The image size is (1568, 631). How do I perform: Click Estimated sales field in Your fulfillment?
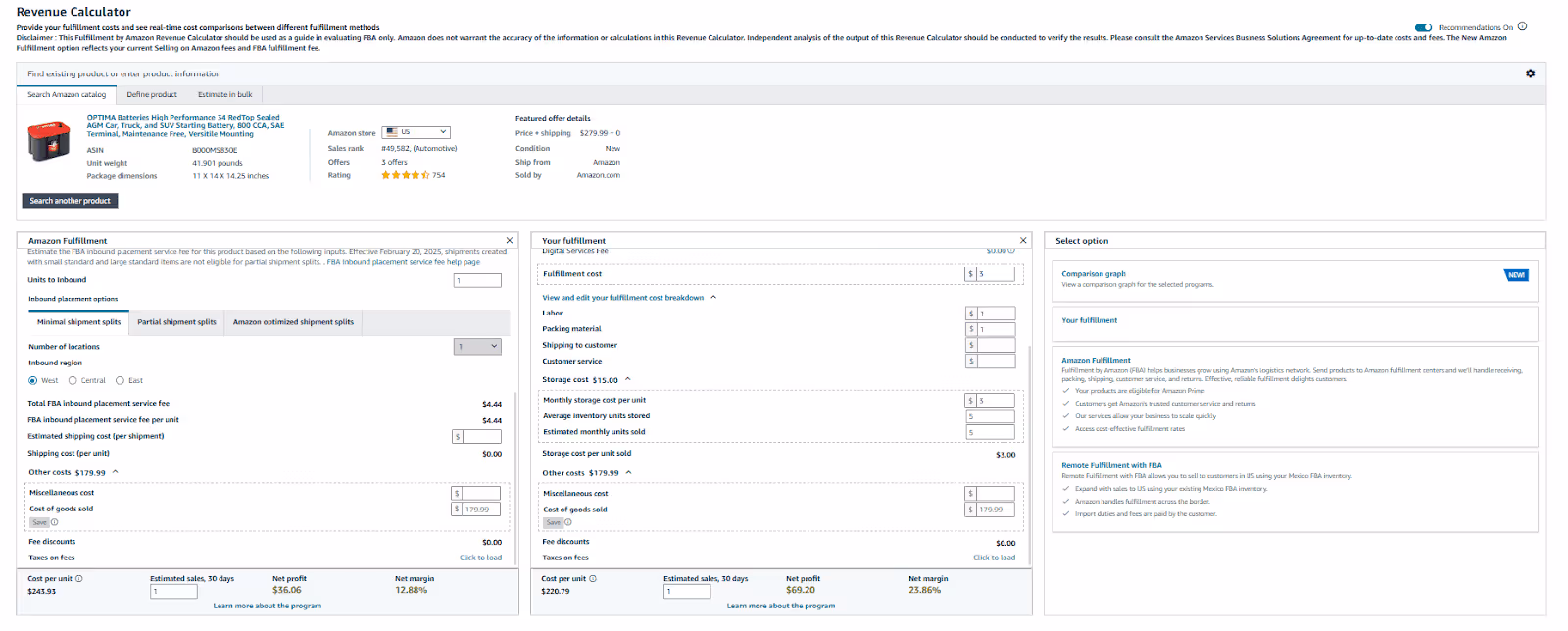687,591
